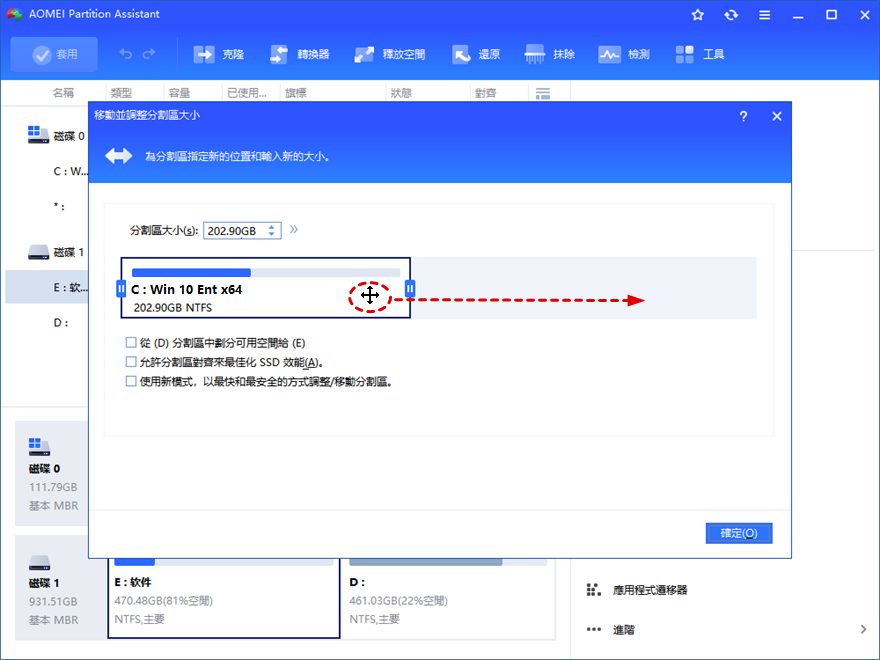This screenshot has height=660, width=880.
Task: Click the left resize handle of C partition
Action: coord(121,288)
